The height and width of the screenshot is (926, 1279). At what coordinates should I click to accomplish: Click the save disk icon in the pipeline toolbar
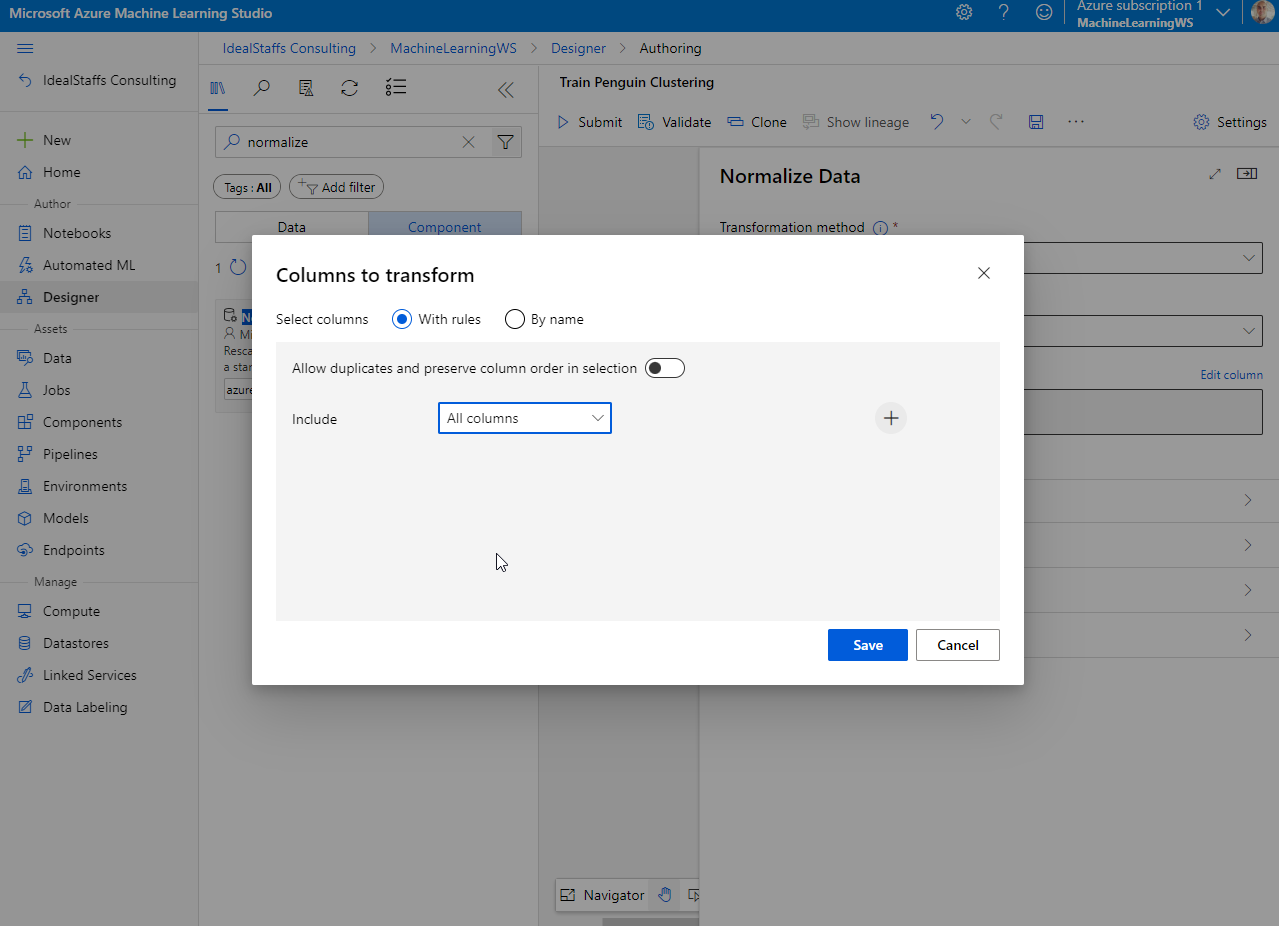tap(1036, 122)
